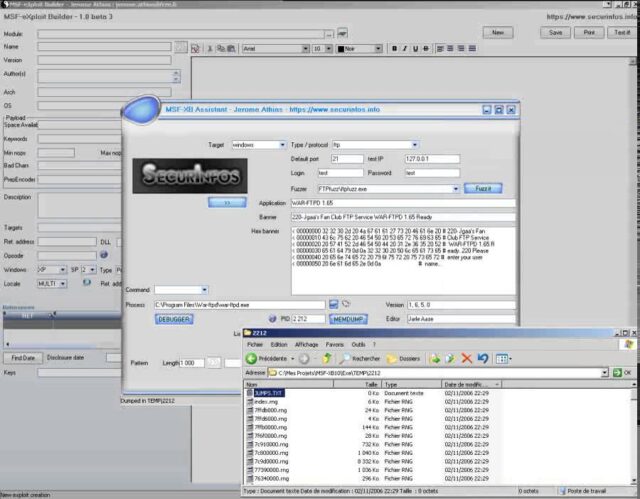This screenshot has width=640, height=499.
Task: Click the Move To icon in Explorer
Action: click(x=435, y=359)
